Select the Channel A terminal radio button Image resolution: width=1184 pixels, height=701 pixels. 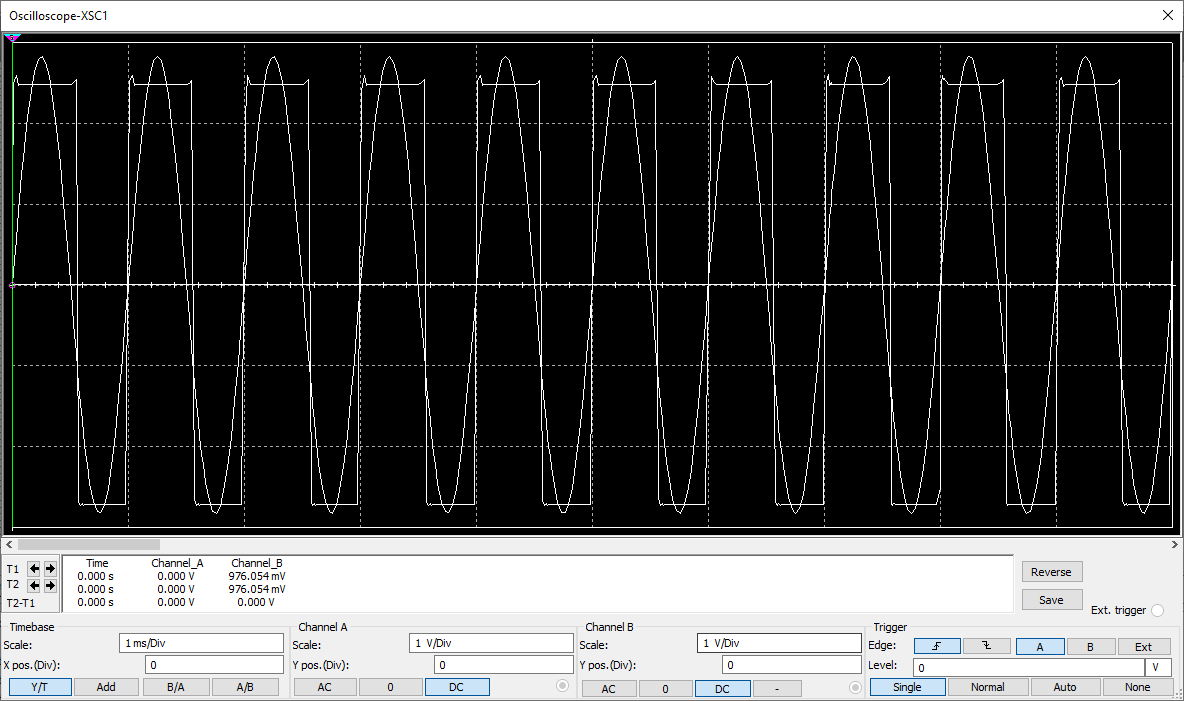point(562,686)
